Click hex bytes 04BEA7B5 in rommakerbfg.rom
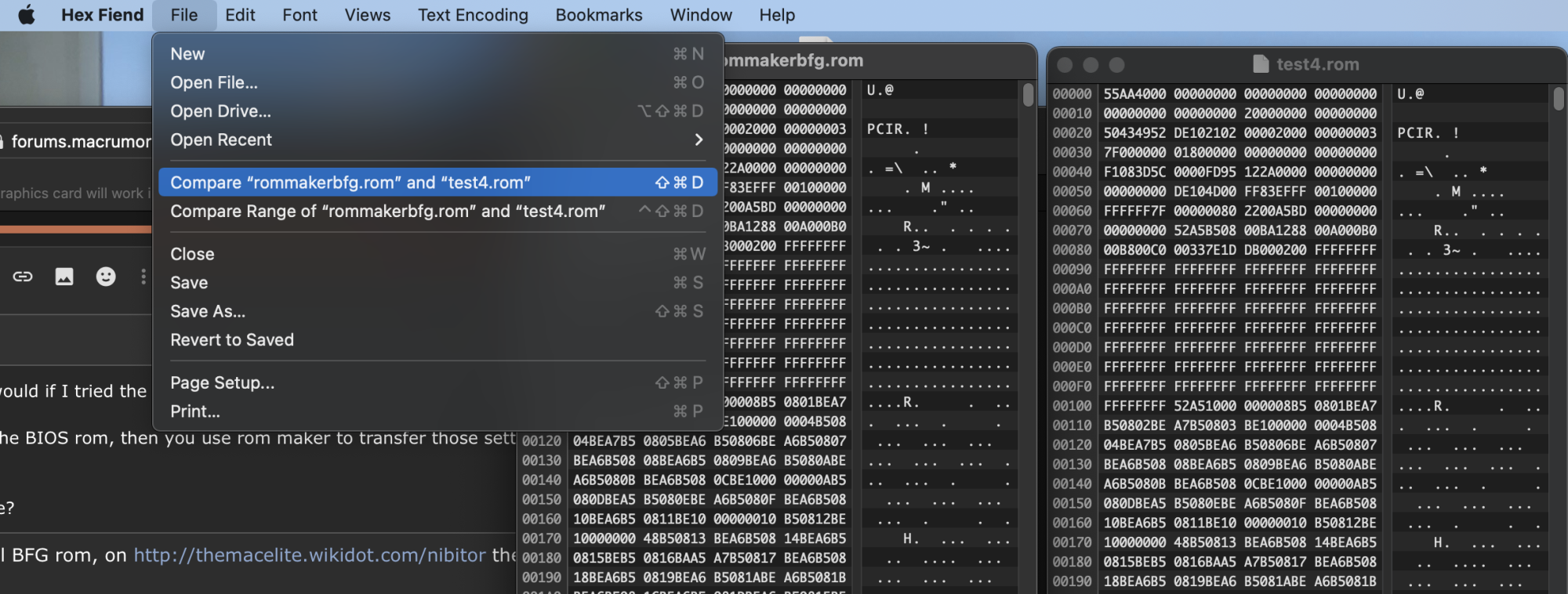 [x=604, y=441]
